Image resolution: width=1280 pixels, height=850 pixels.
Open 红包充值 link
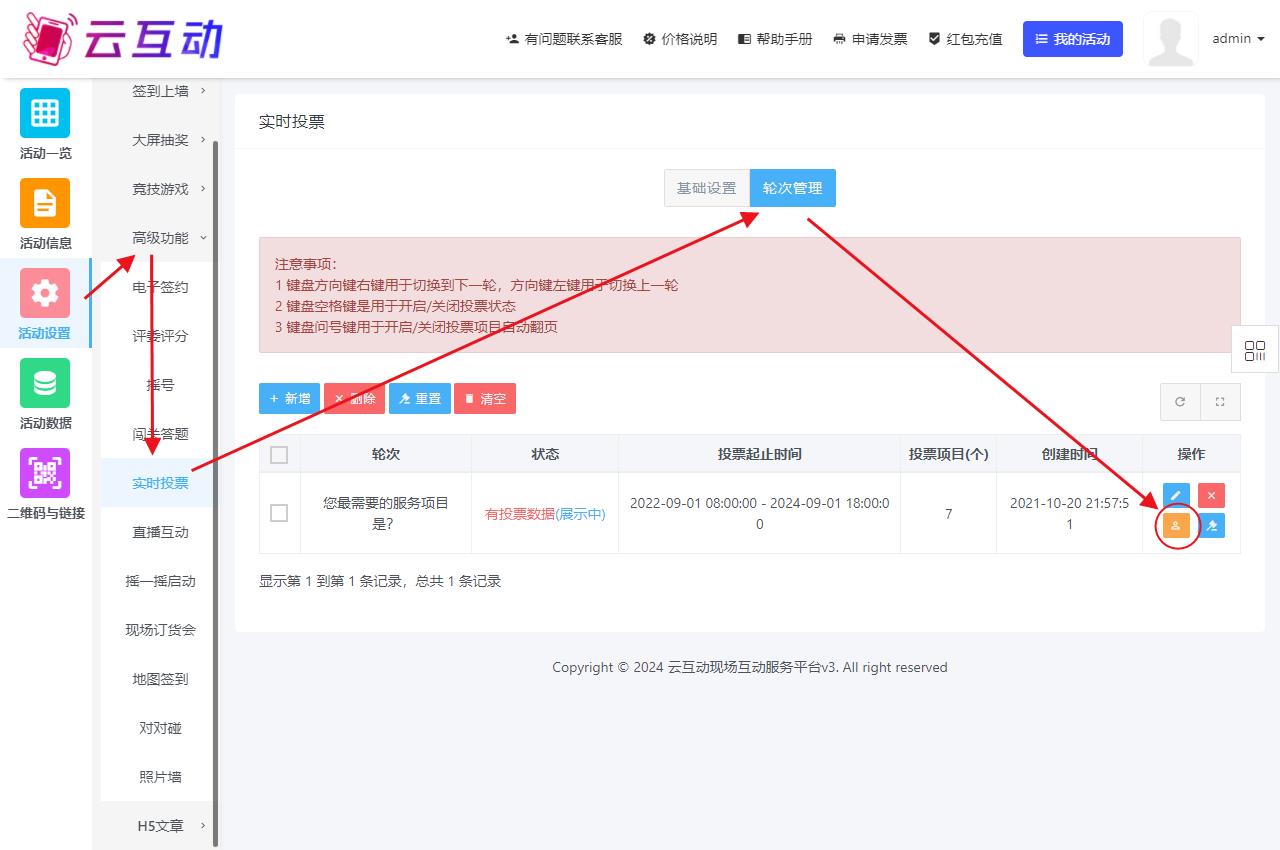click(x=965, y=39)
